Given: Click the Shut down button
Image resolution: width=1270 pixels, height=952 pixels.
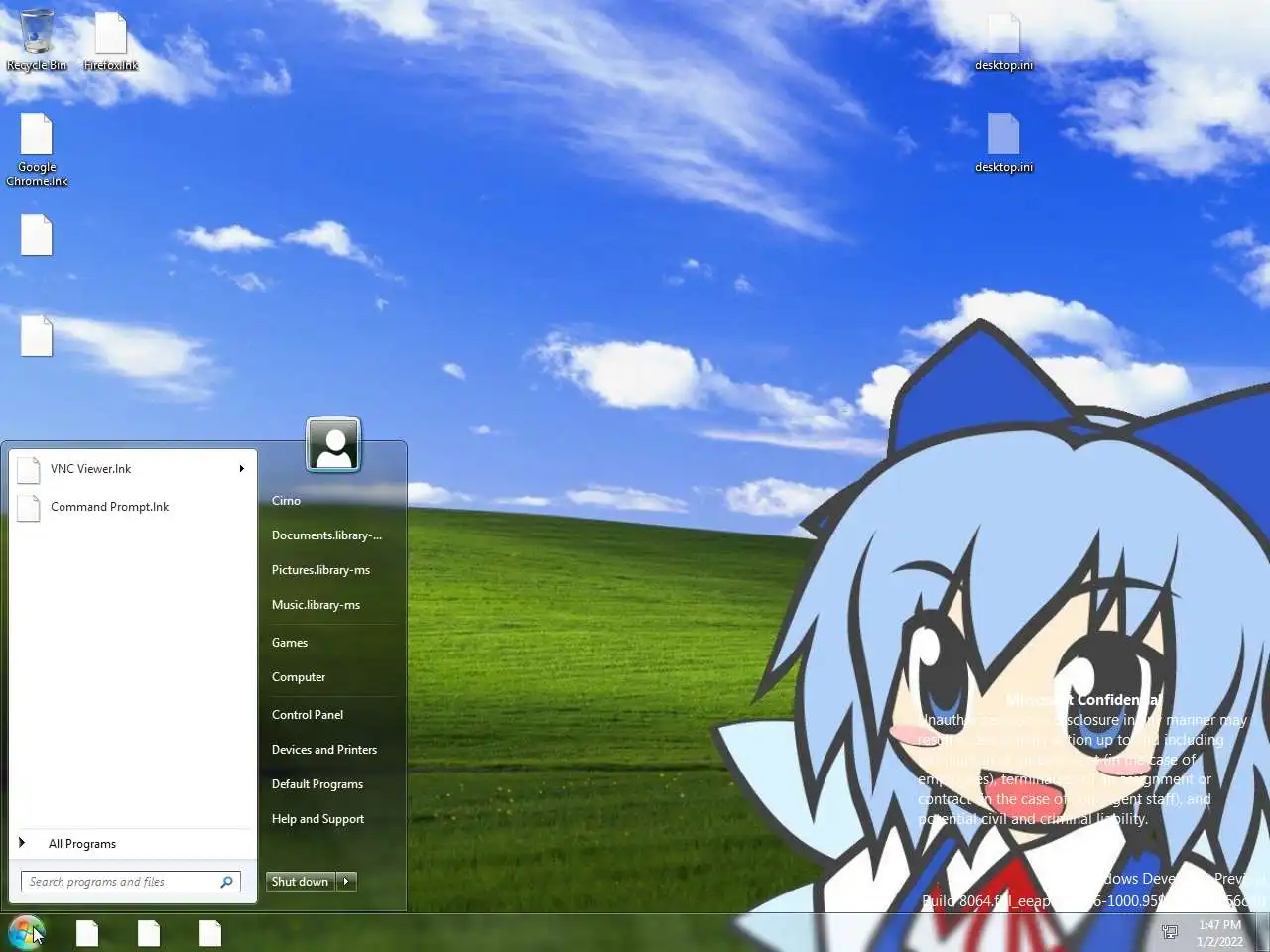Looking at the screenshot, I should 301,881.
